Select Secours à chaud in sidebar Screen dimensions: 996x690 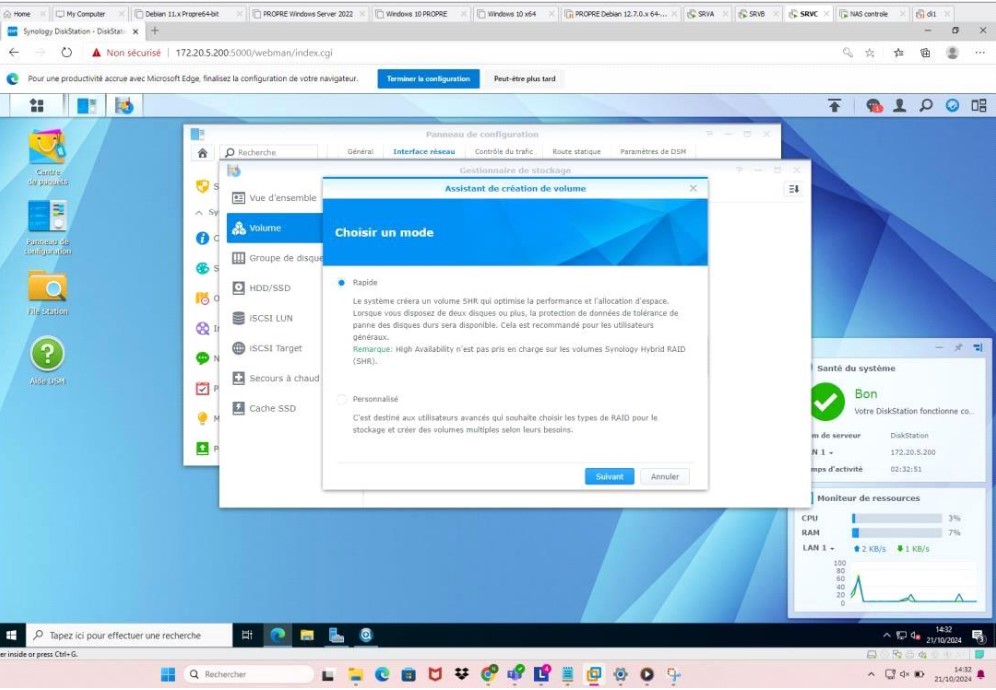(274, 378)
